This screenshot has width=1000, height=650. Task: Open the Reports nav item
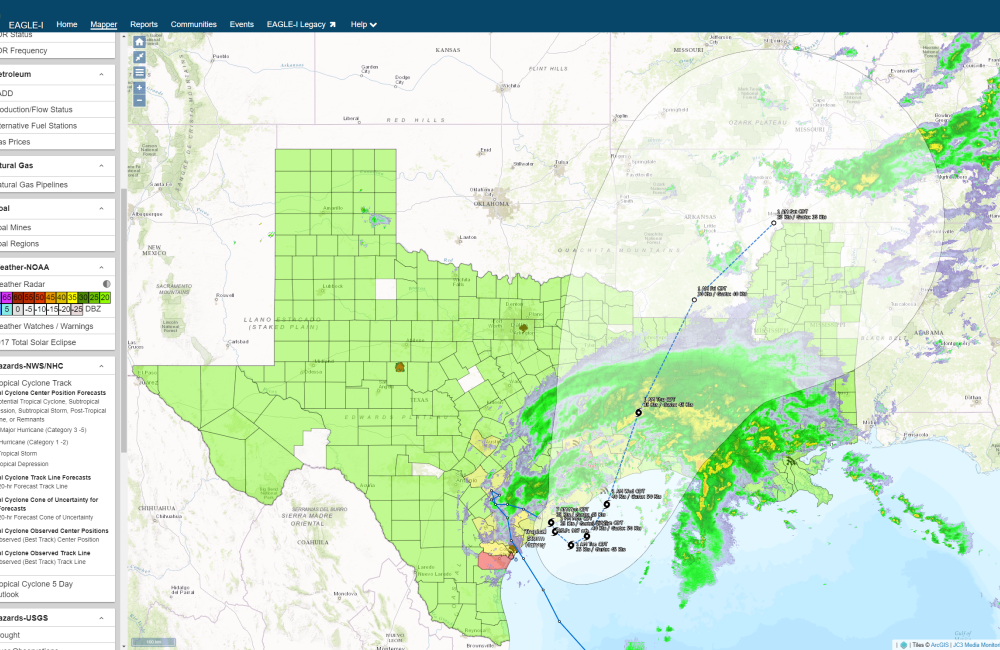click(144, 24)
